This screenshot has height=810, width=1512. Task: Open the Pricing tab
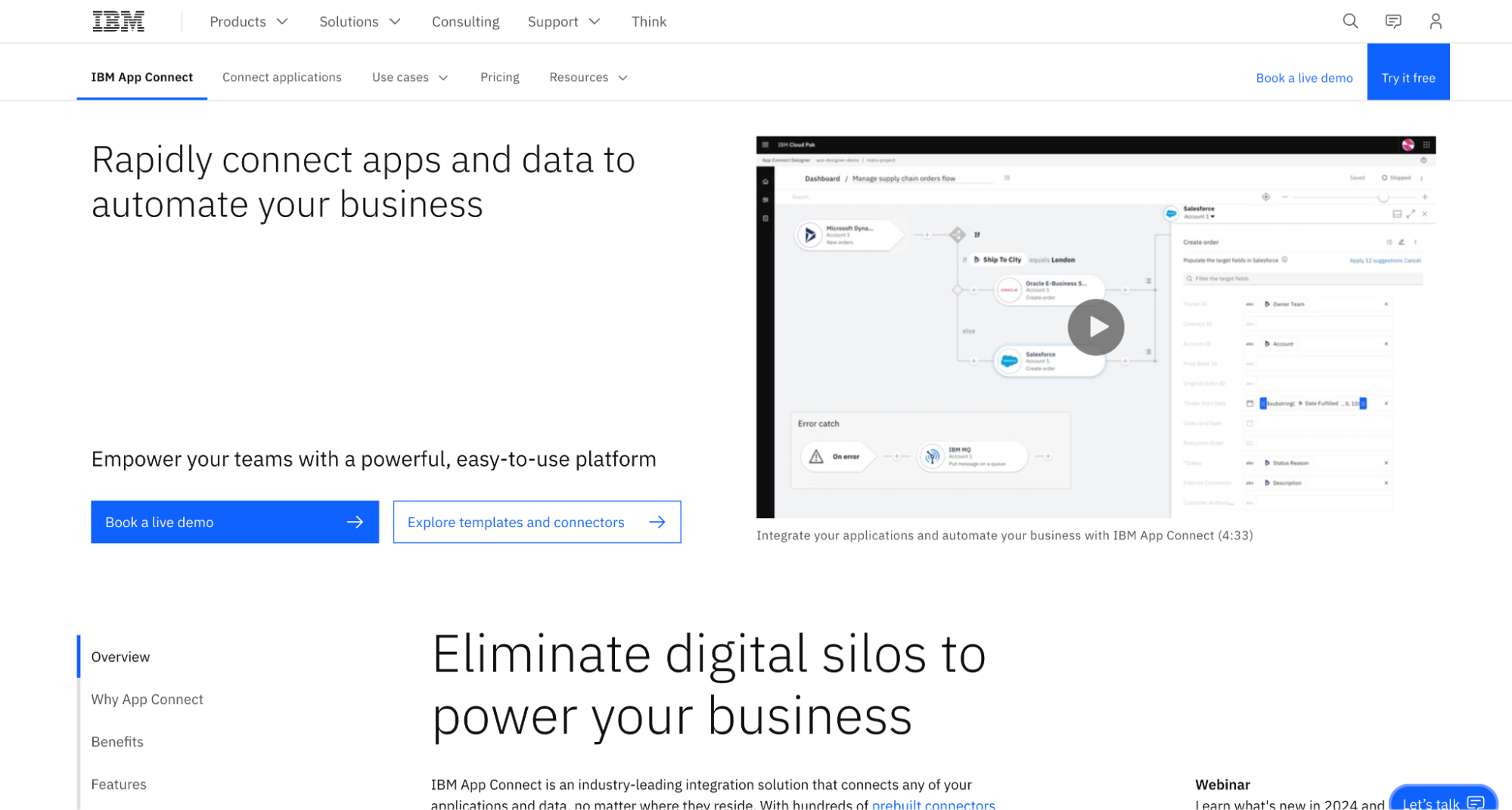(499, 77)
